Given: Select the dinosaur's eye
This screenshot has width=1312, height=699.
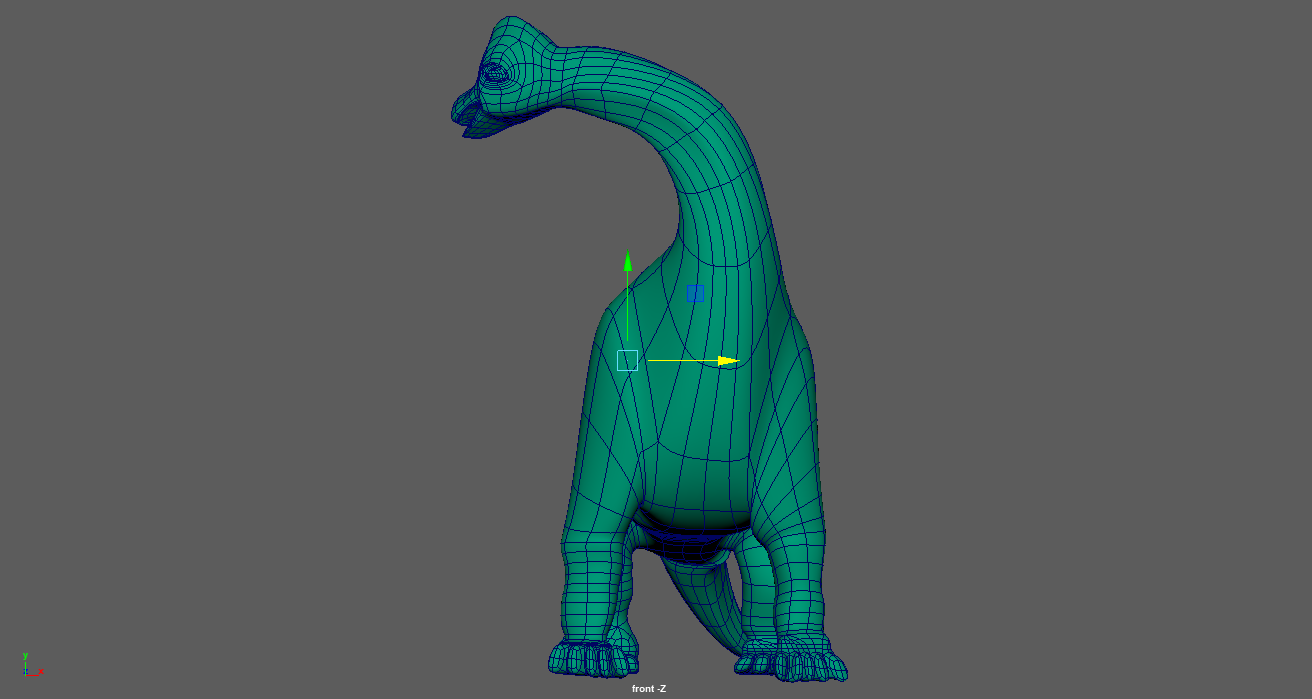Looking at the screenshot, I should pyautogui.click(x=495, y=73).
